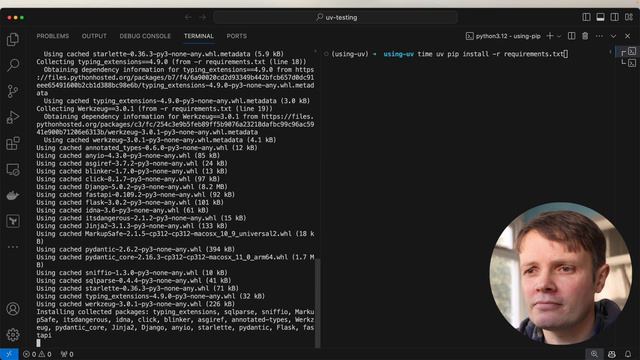
Task: Click the uv-testing command center search box
Action: [x=336, y=17]
